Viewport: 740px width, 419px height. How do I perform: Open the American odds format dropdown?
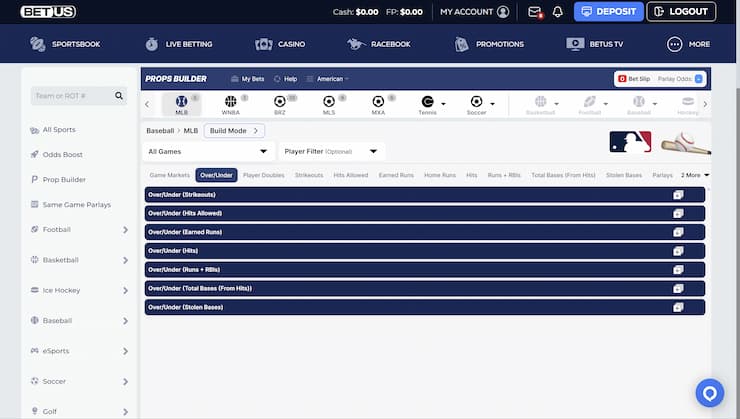[x=328, y=79]
